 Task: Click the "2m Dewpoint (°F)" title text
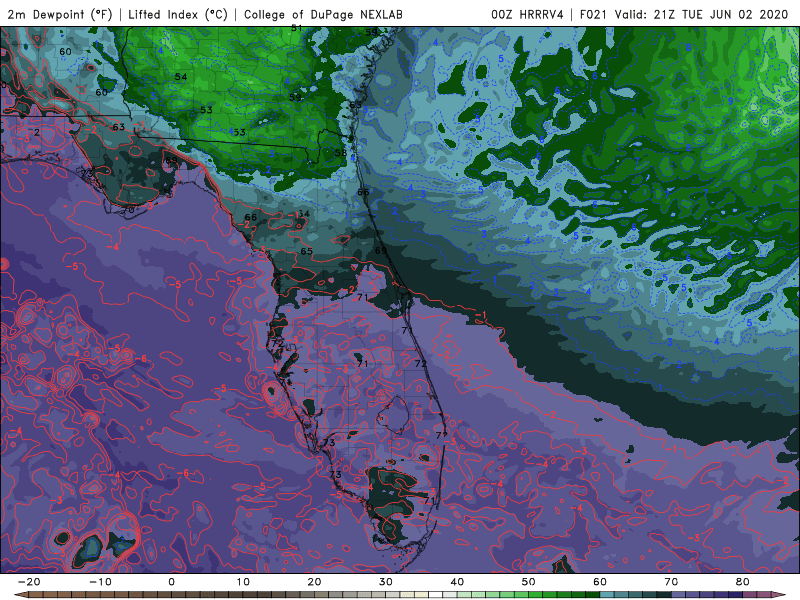click(60, 14)
